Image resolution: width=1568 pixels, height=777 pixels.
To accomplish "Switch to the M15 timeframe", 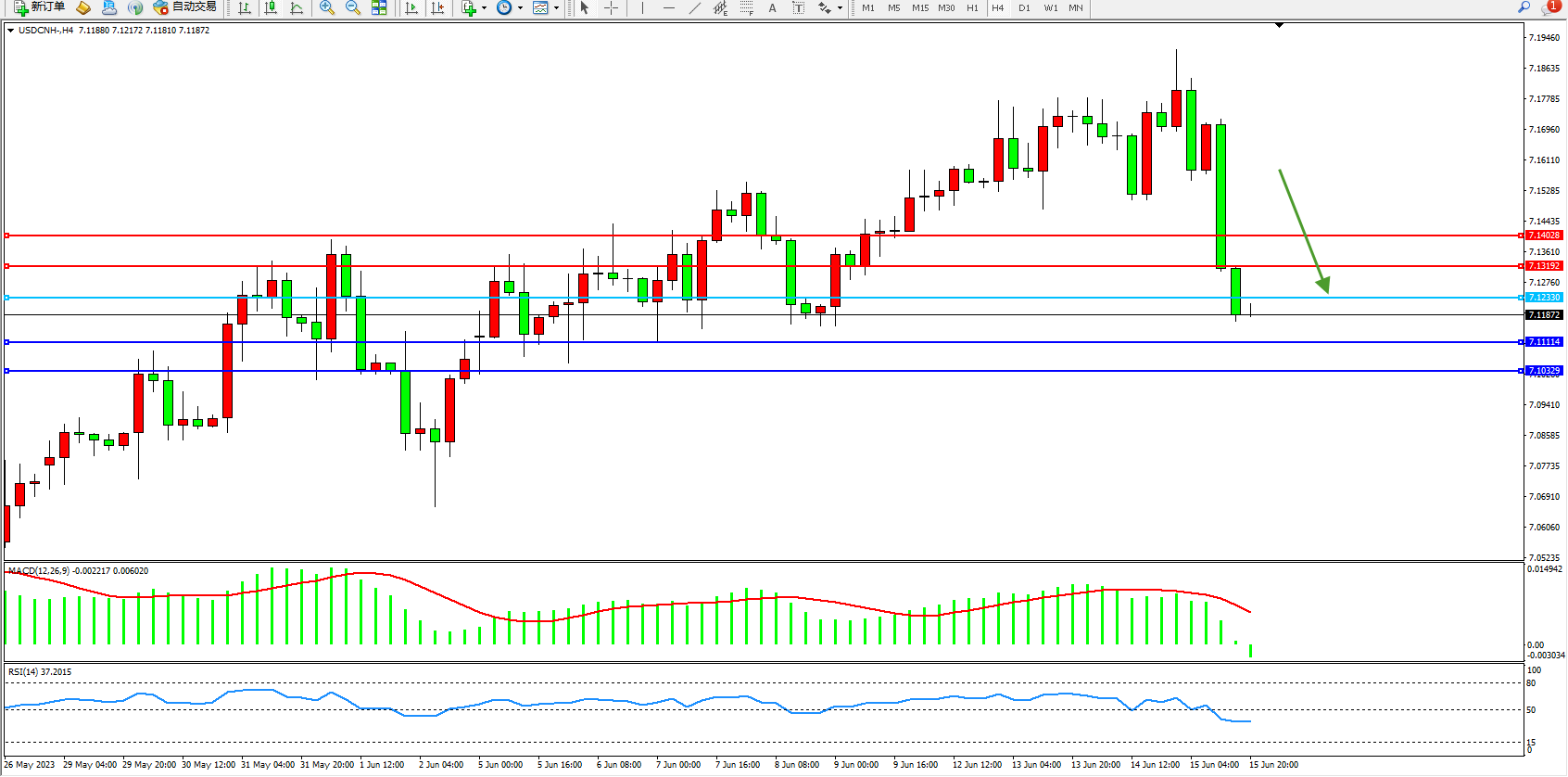I will pos(919,7).
